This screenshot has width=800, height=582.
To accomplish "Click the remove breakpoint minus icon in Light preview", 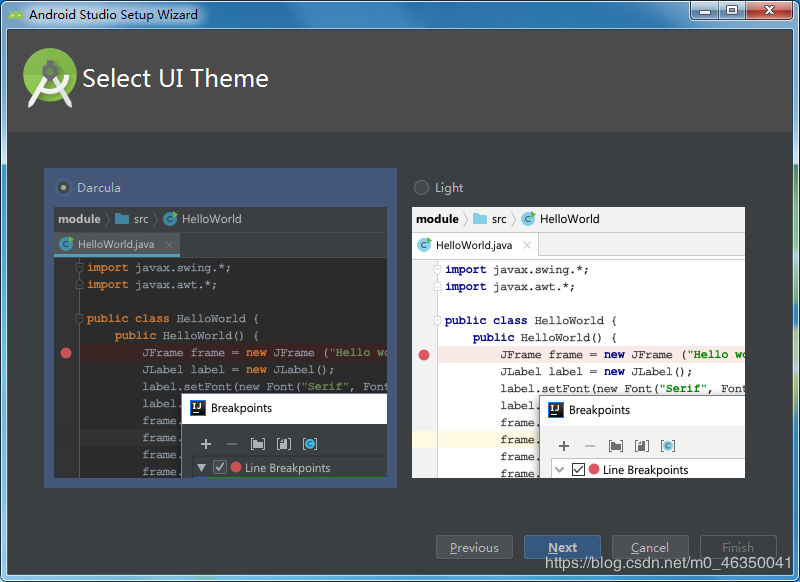I will (592, 445).
